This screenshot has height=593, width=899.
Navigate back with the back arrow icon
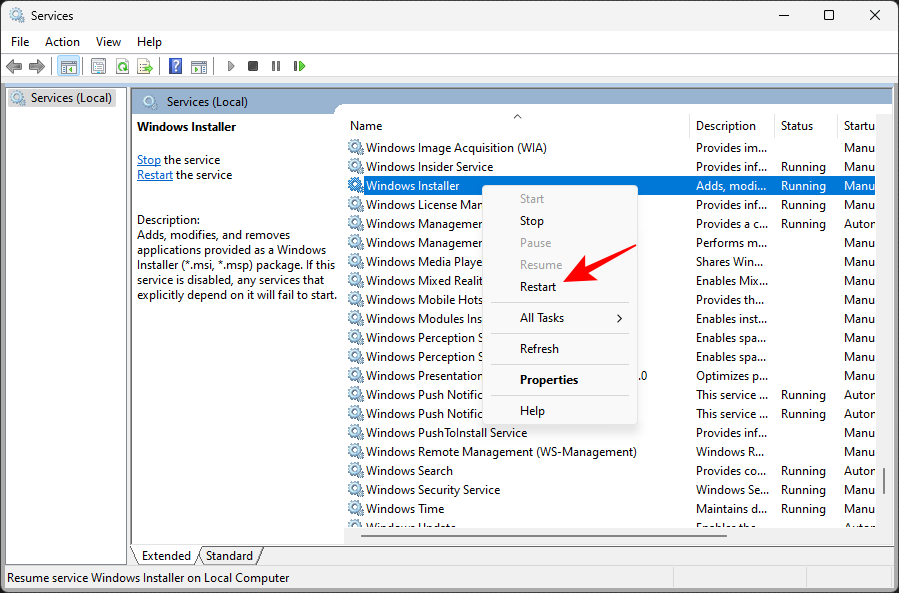tap(14, 66)
